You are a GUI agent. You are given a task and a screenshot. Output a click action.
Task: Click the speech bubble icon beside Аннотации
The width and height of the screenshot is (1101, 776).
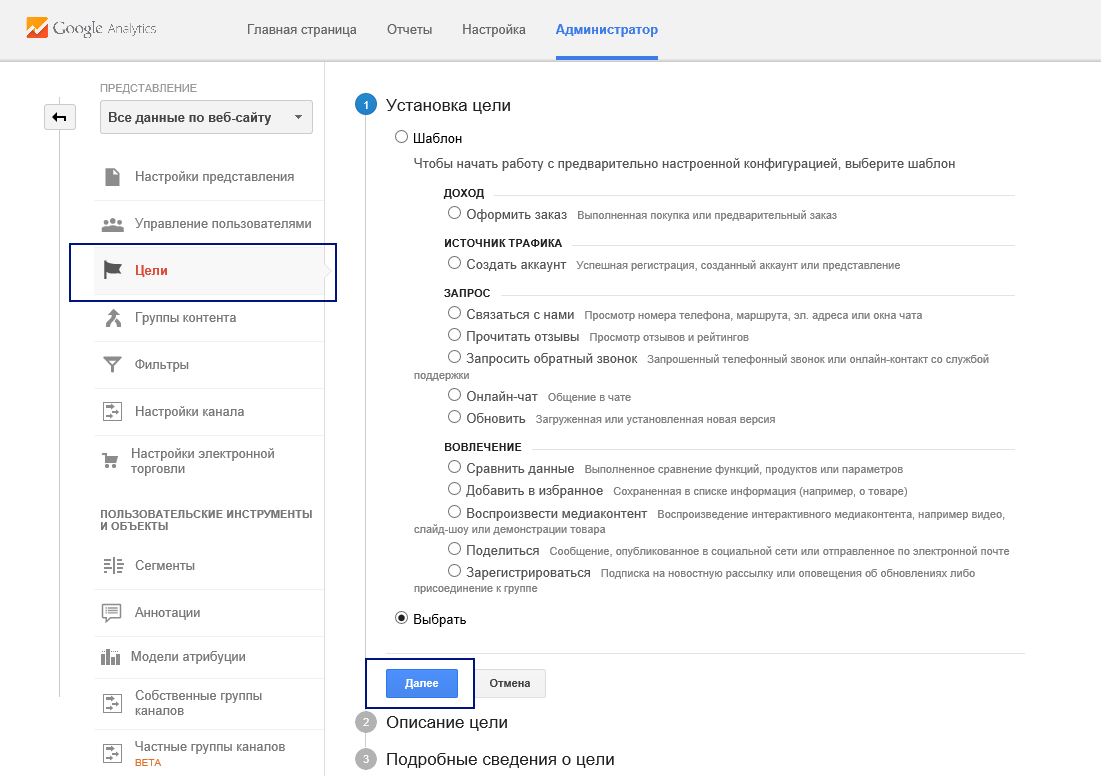[x=112, y=613]
